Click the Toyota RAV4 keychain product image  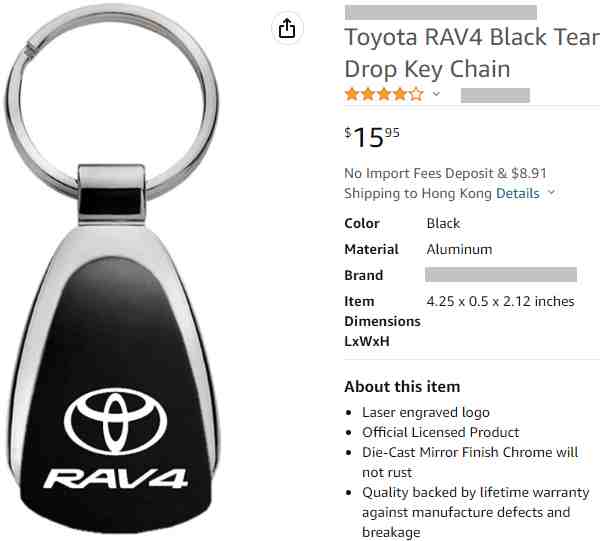coord(112,270)
